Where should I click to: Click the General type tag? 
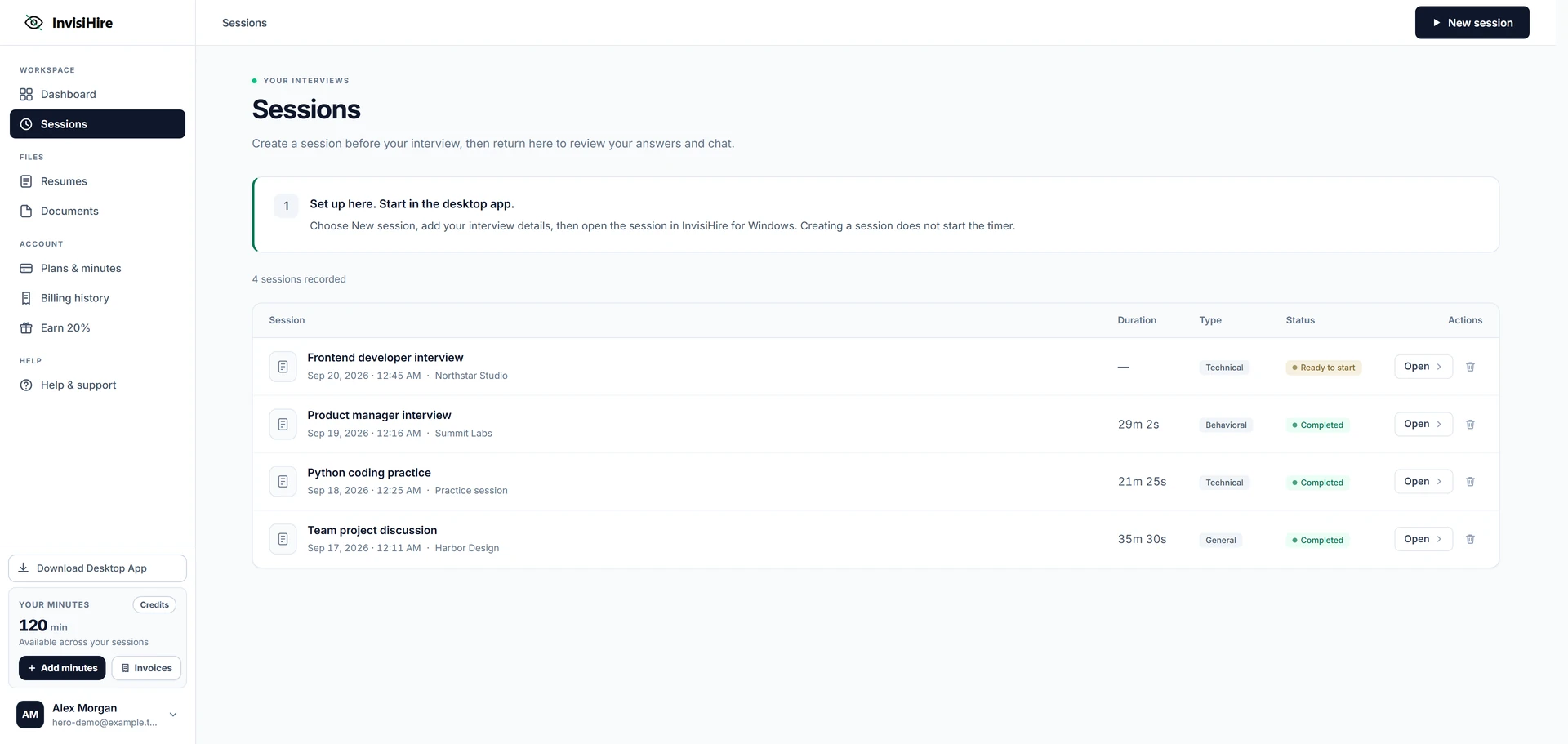[1221, 540]
